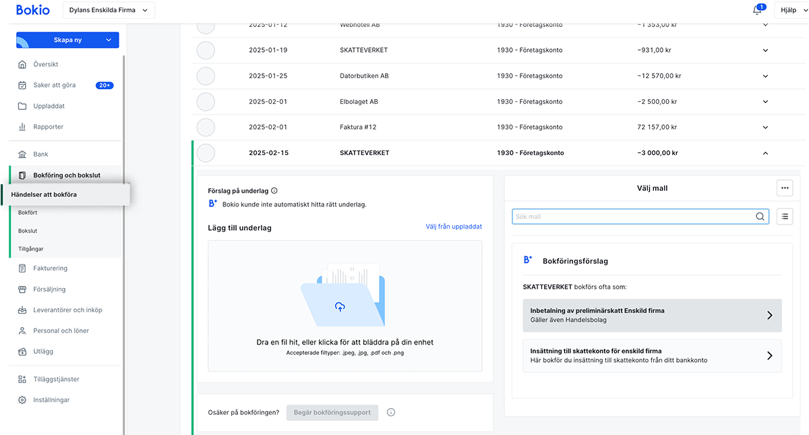This screenshot has height=435, width=809.
Task: Collapse the 2025-02-15 SKATTEVERKET row
Action: (765, 153)
